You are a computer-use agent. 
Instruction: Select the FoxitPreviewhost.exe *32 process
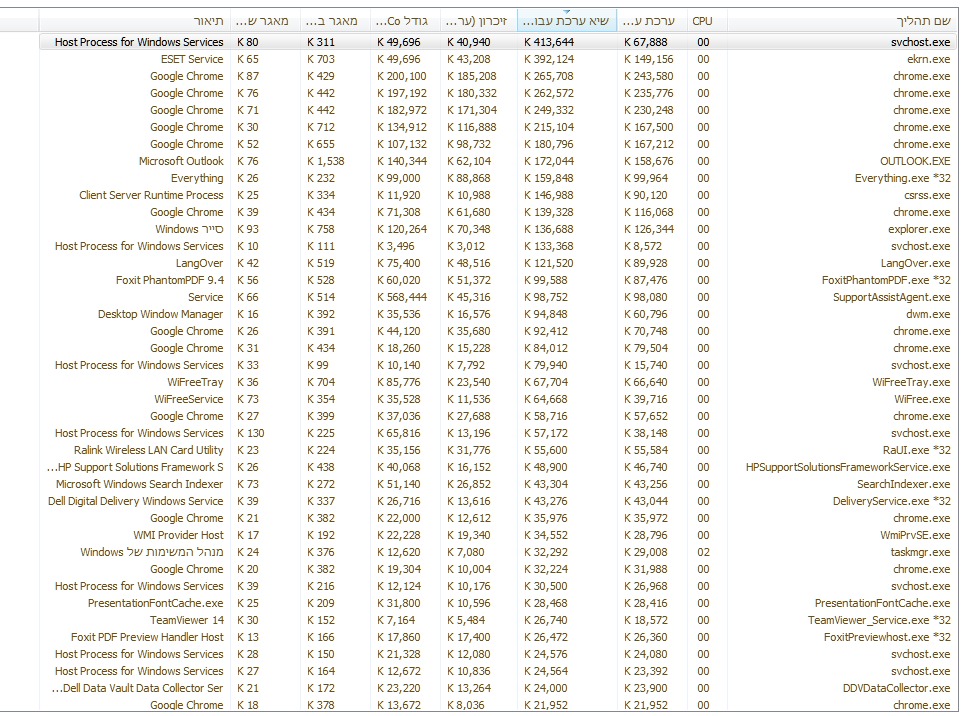click(887, 637)
